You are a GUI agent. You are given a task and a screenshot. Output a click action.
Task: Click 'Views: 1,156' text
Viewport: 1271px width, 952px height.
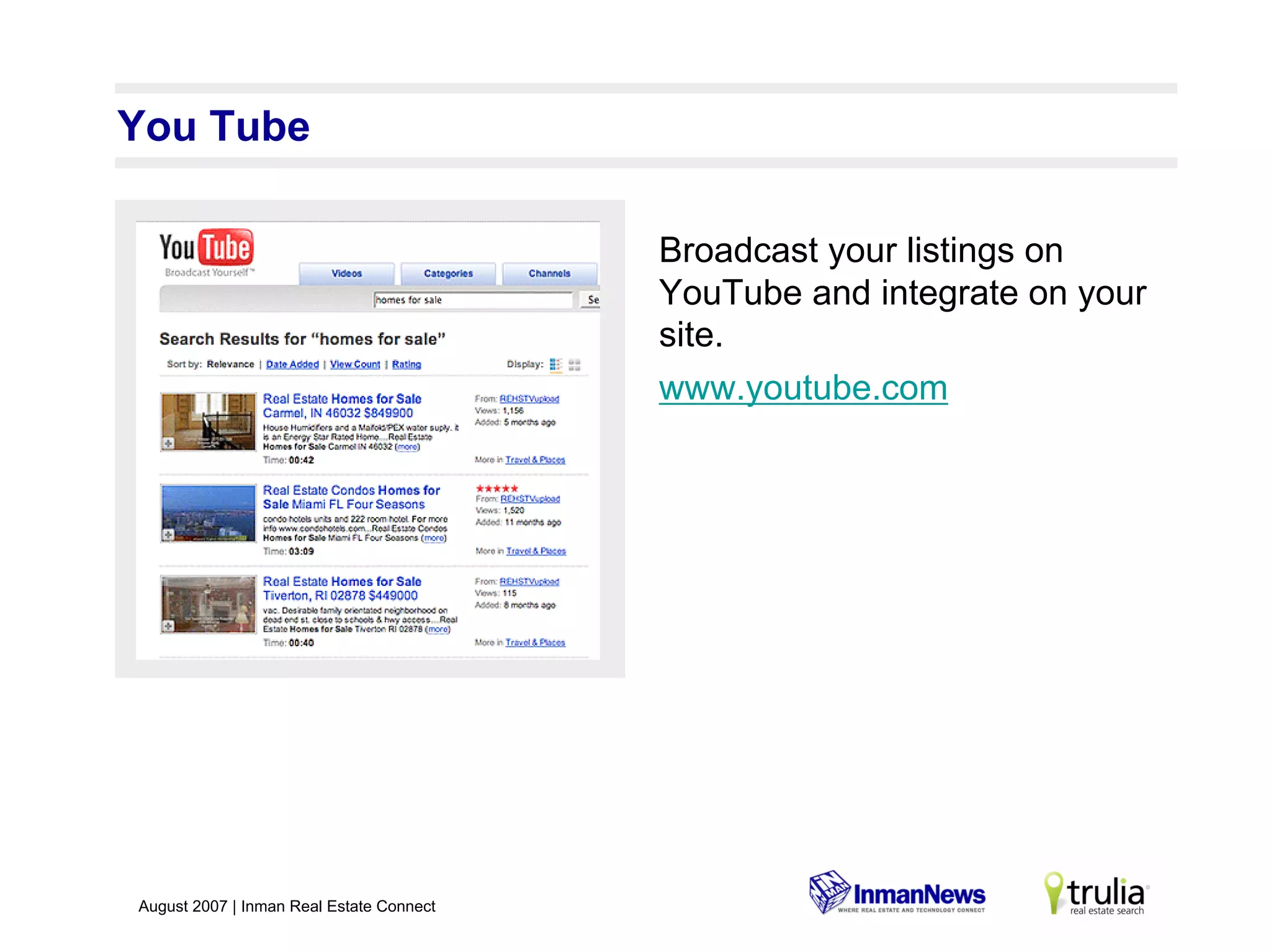pyautogui.click(x=499, y=411)
